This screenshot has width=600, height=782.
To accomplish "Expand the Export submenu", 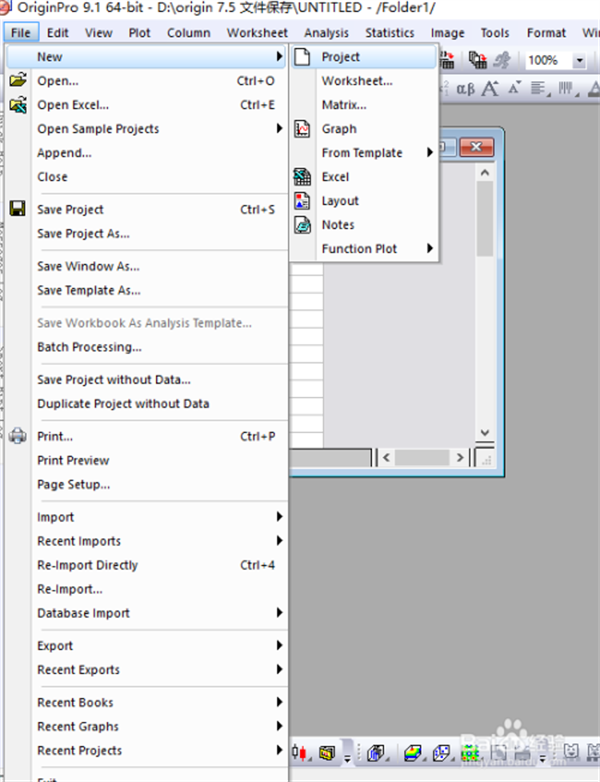I will (x=147, y=645).
